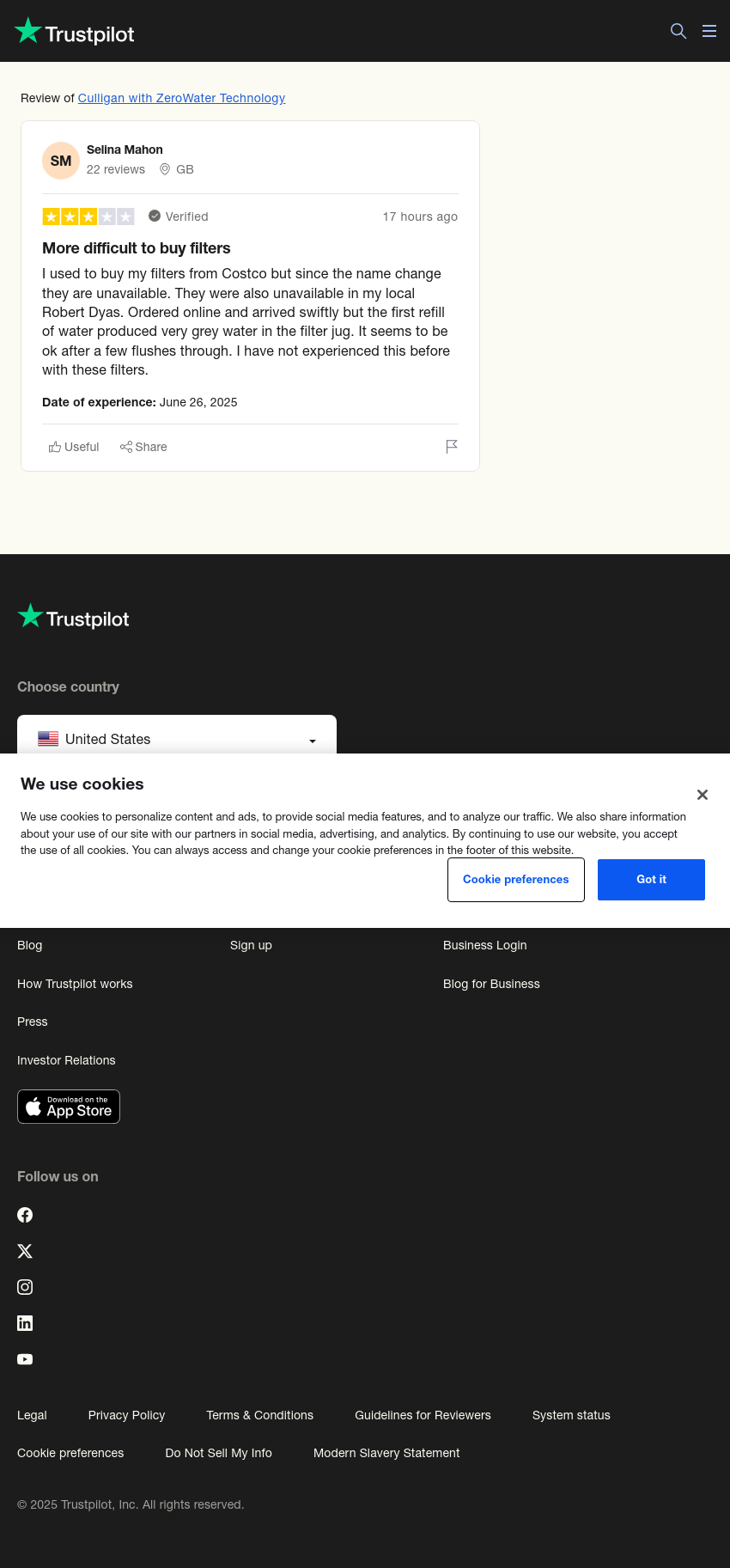Open Modern Slavery Statement link

(x=386, y=1453)
